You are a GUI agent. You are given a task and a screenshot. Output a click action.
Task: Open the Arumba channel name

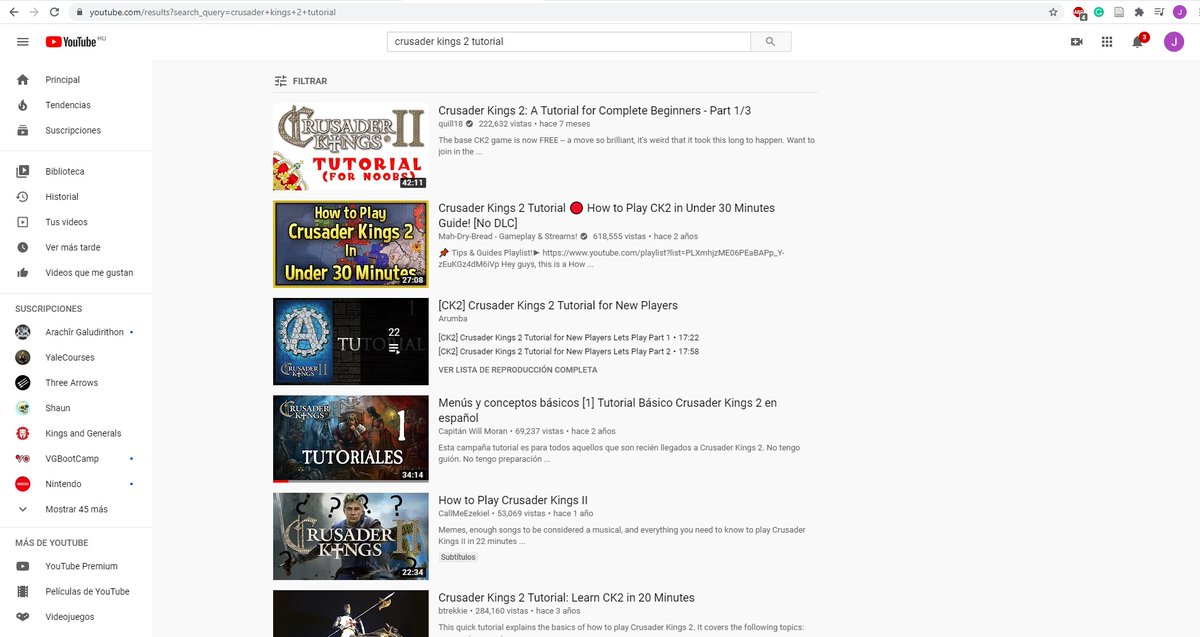tap(453, 319)
